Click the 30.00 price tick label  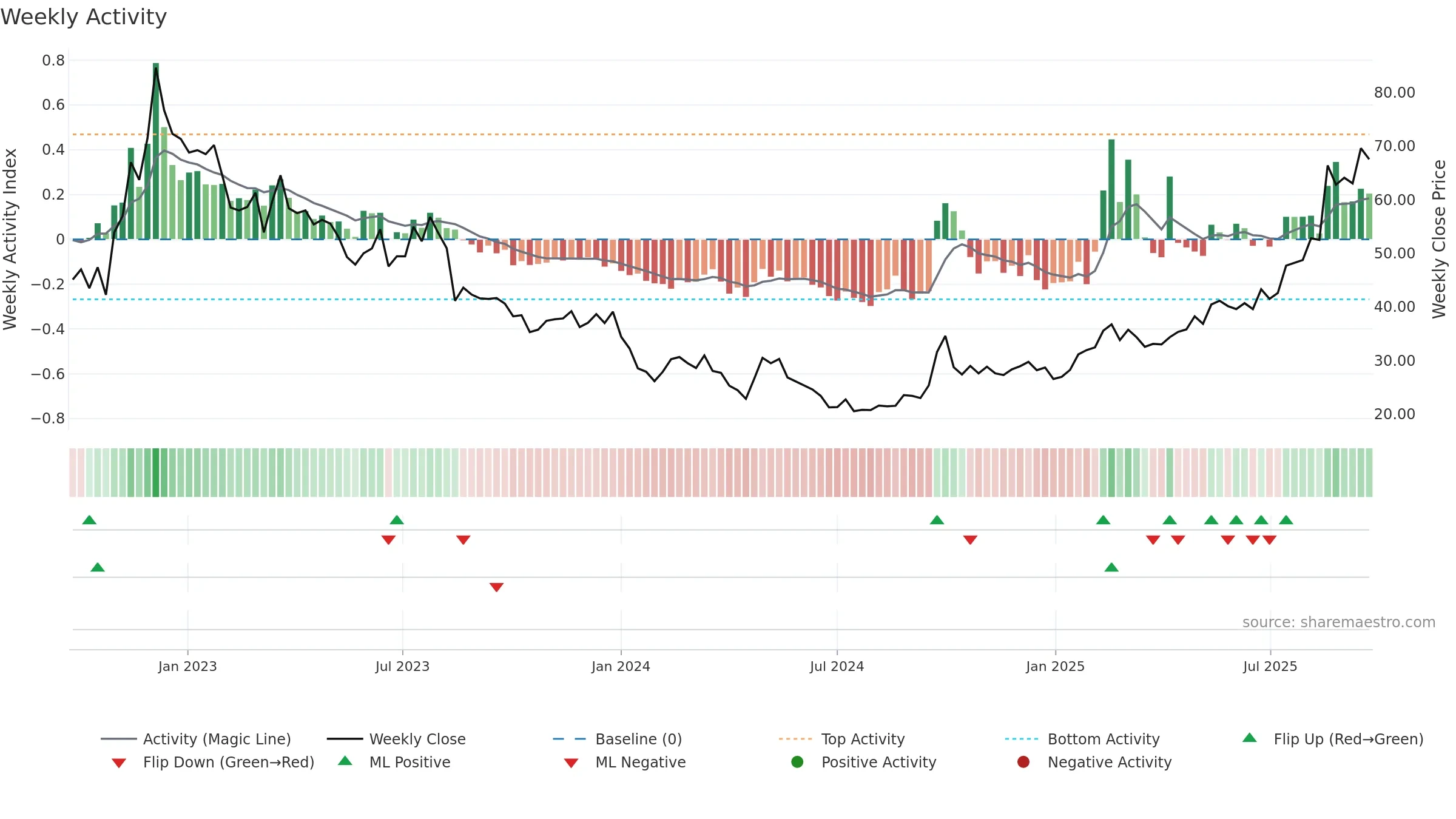(x=1394, y=360)
